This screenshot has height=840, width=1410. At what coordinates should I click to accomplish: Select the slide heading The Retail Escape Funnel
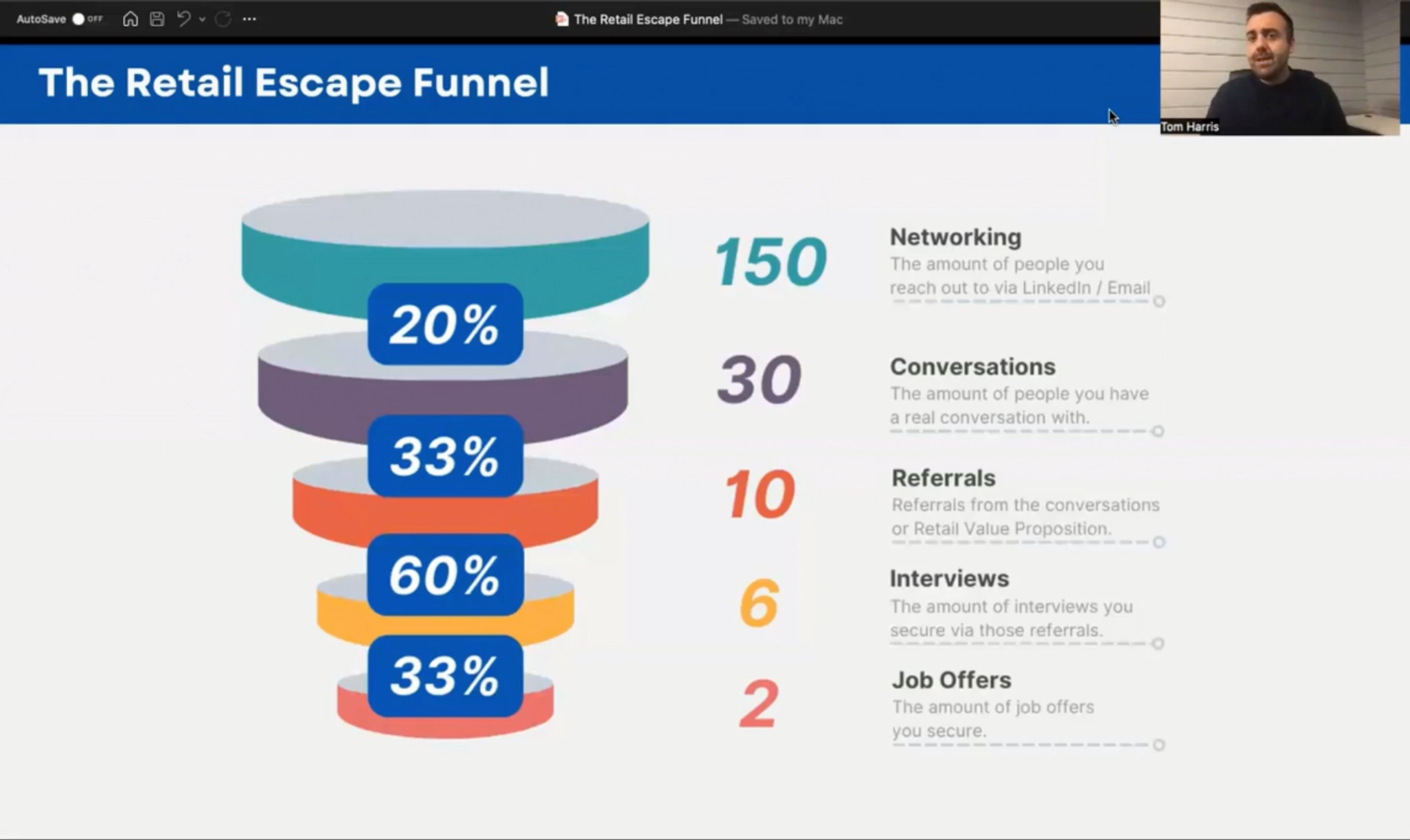pyautogui.click(x=294, y=82)
